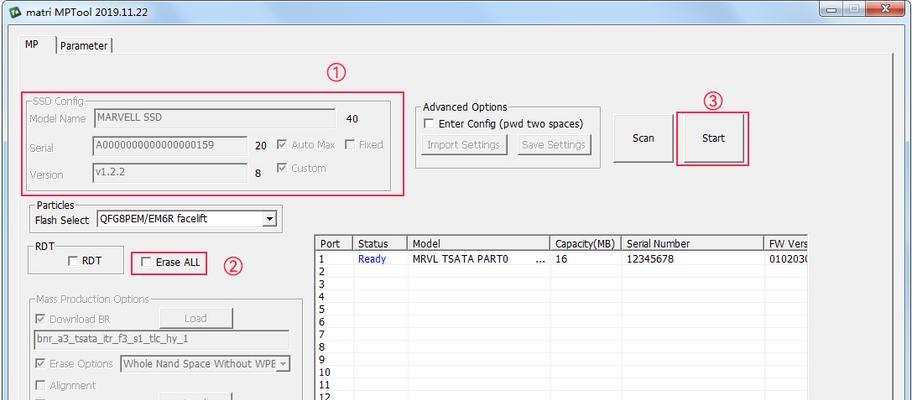This screenshot has width=912, height=400.
Task: Open the Flash Select dropdown
Action: pyautogui.click(x=269, y=219)
